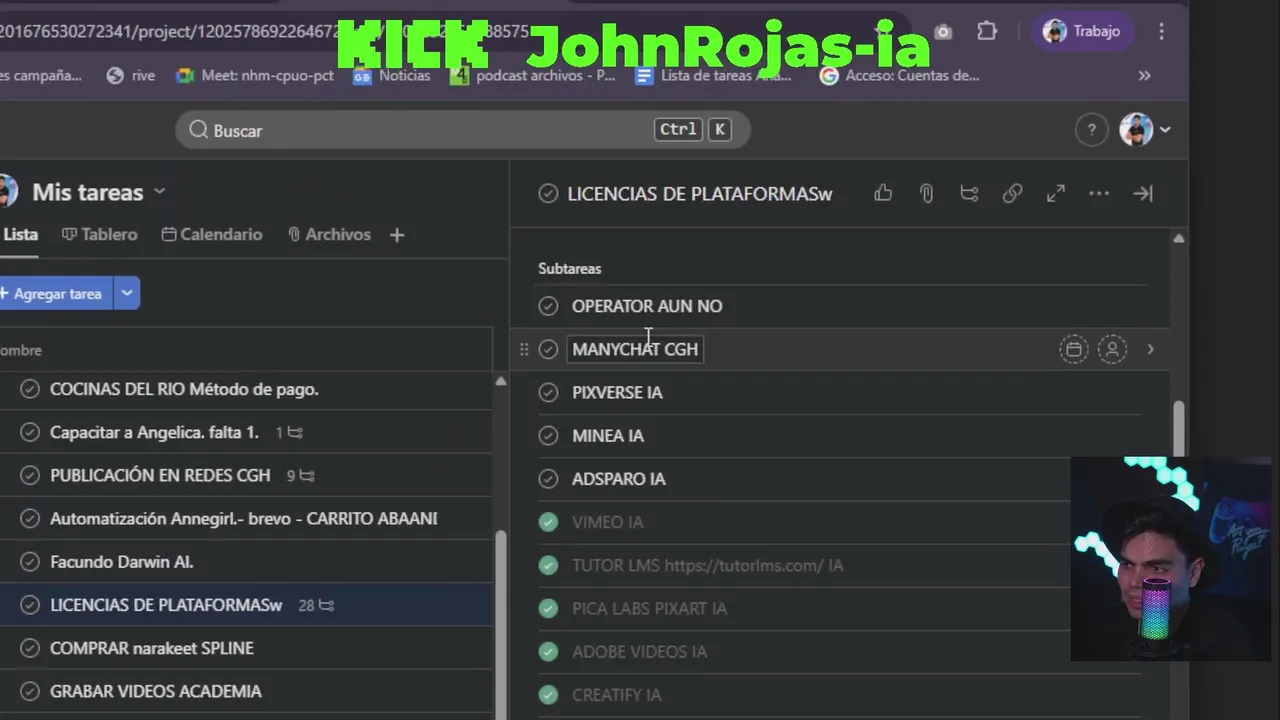Open the rive bookmark
This screenshot has height=720, width=1280.
[130, 75]
